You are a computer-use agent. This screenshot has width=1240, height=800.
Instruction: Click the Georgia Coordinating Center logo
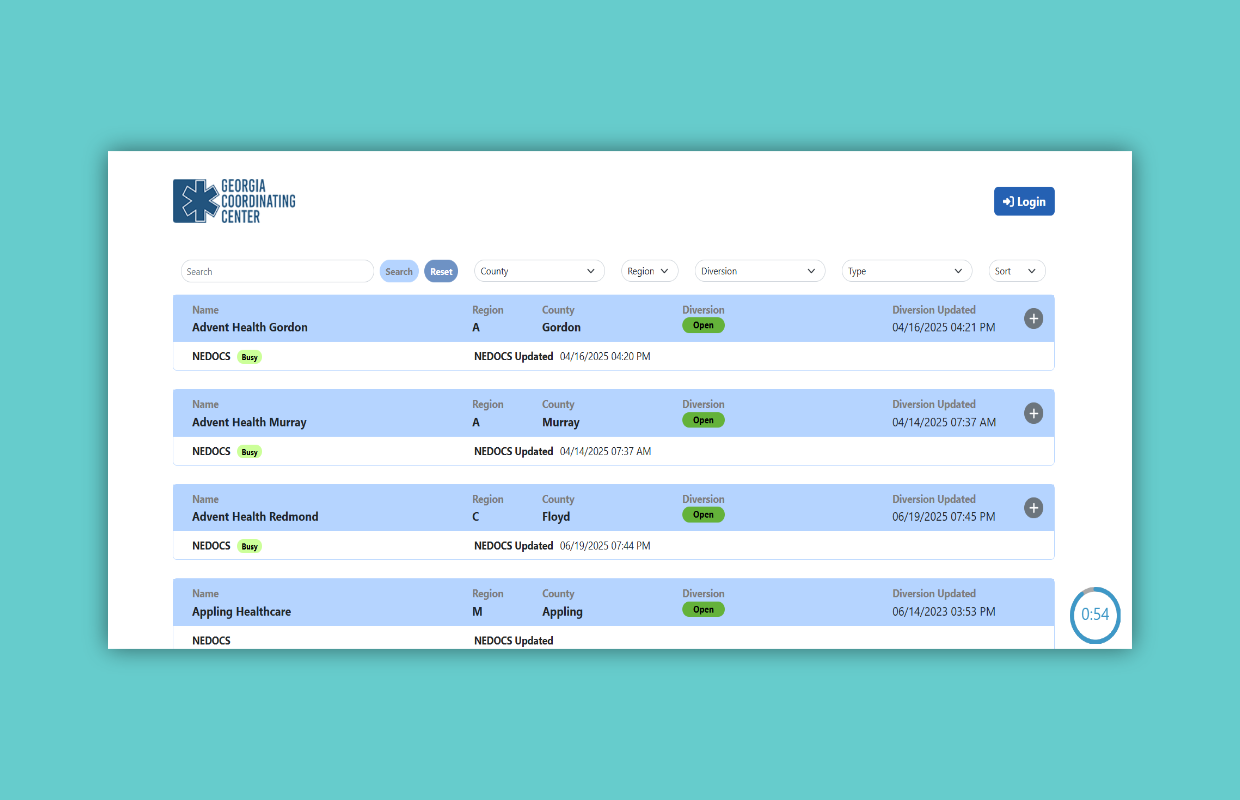tap(234, 201)
